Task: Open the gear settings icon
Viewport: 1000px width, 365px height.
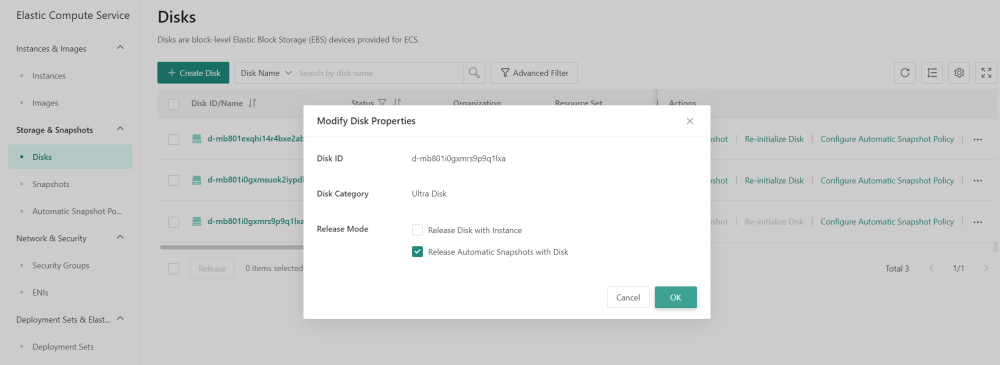Action: pos(959,73)
